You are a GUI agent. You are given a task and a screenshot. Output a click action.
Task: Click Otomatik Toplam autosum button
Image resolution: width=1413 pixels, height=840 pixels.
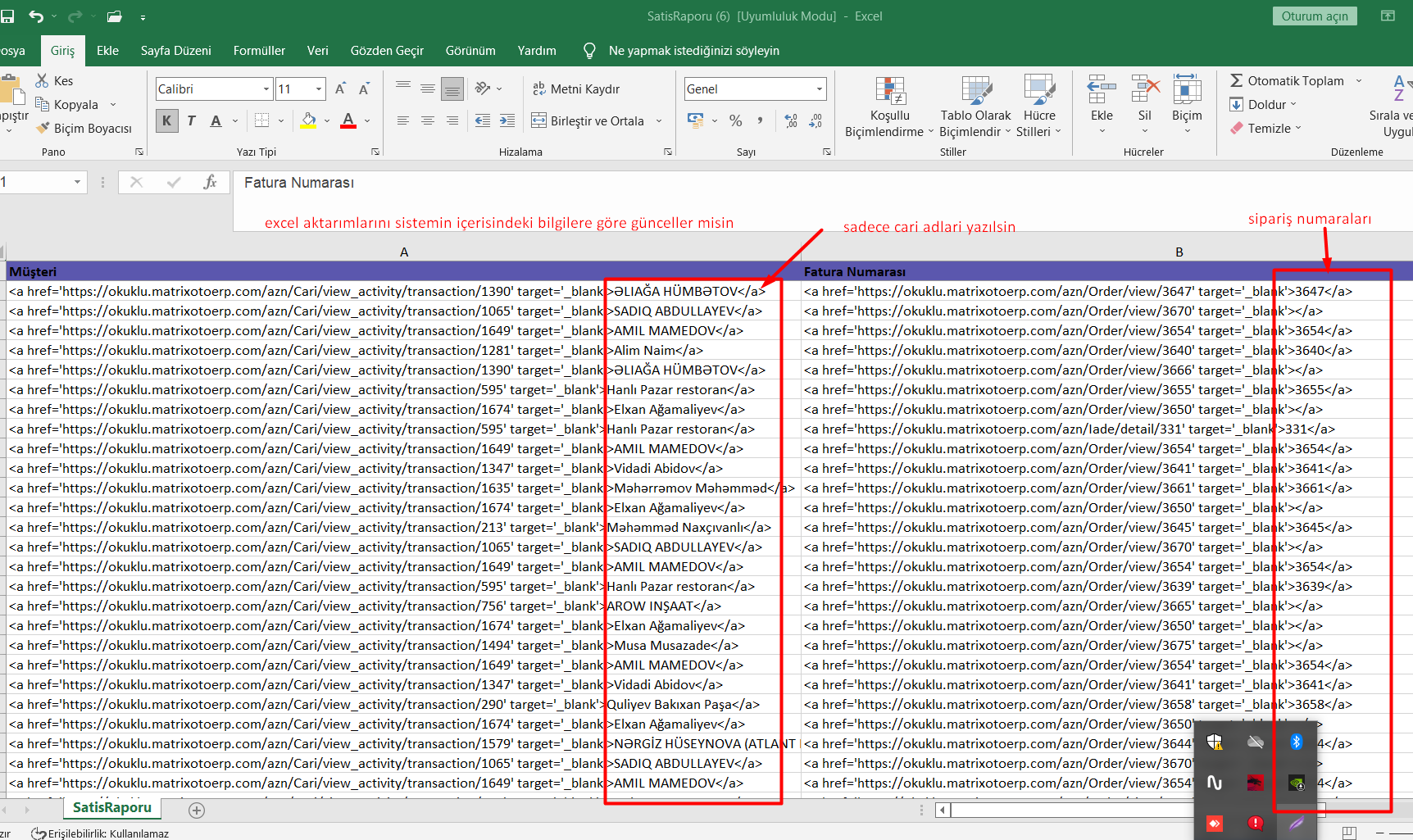[x=1287, y=80]
